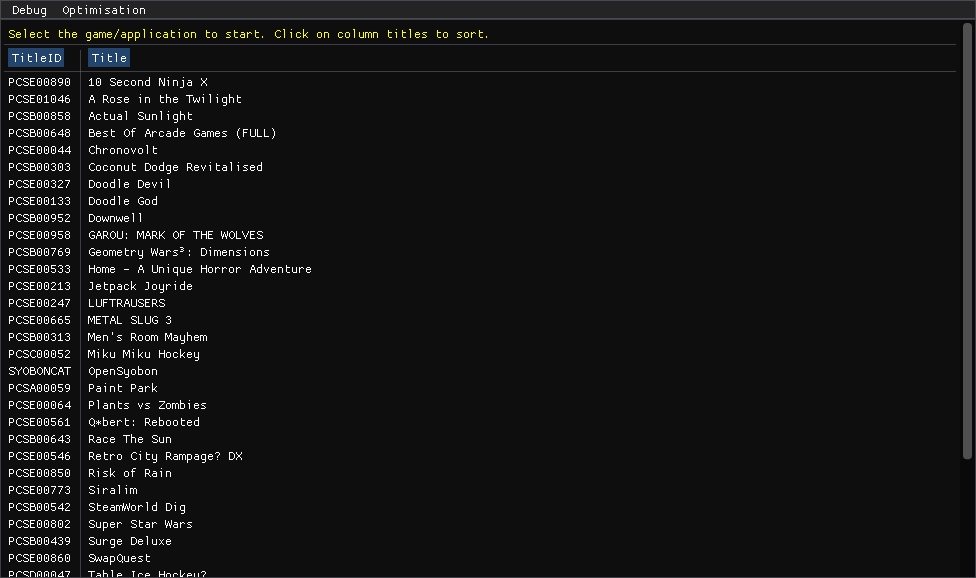This screenshot has width=976, height=578.
Task: Select the Actual Sunlight entry
Action: click(x=141, y=116)
